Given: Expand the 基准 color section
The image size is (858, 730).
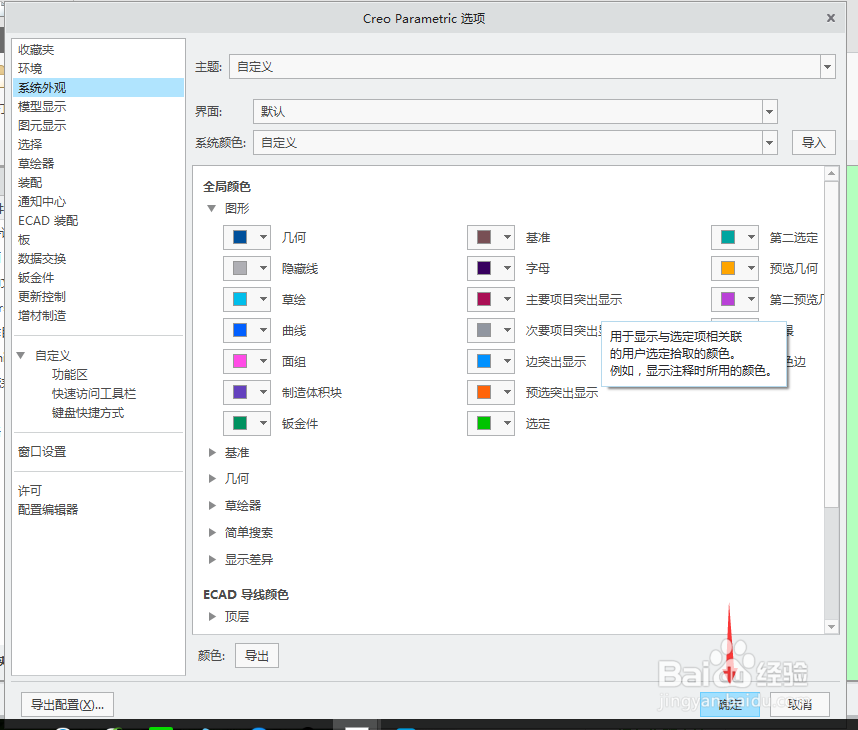Looking at the screenshot, I should 212,453.
